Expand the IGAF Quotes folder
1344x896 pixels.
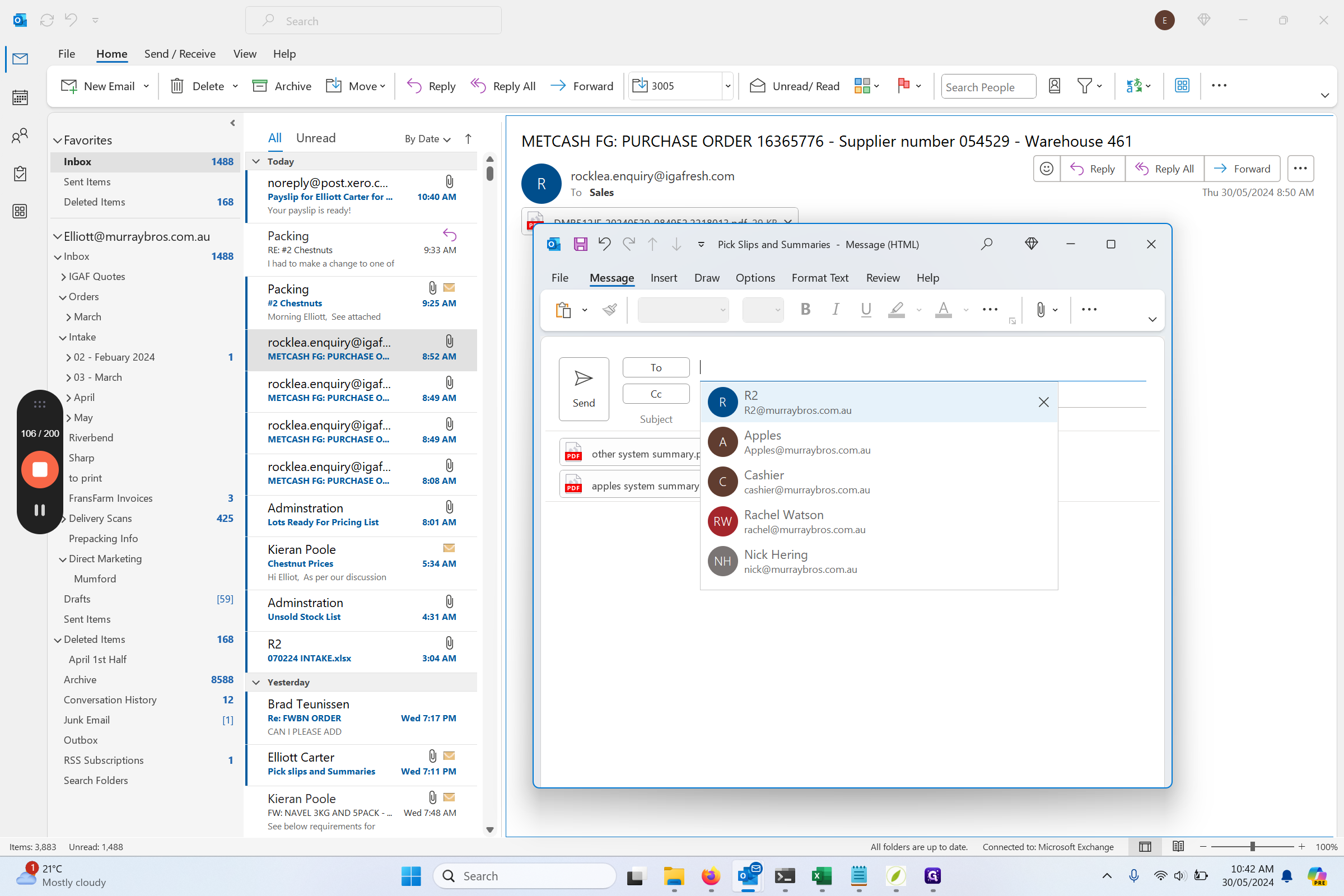click(63, 277)
